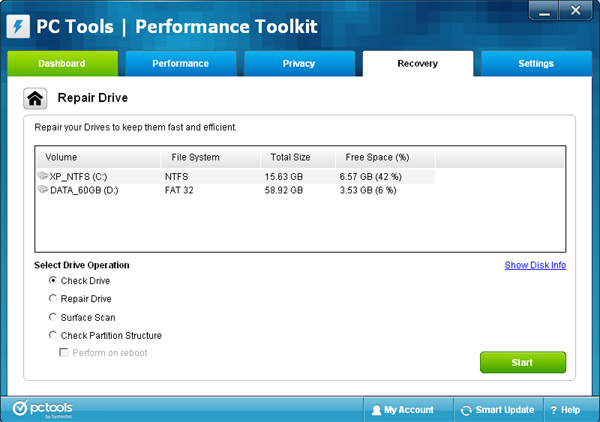Choose Check Partition Structure operation
The height and width of the screenshot is (422, 600).
[53, 335]
